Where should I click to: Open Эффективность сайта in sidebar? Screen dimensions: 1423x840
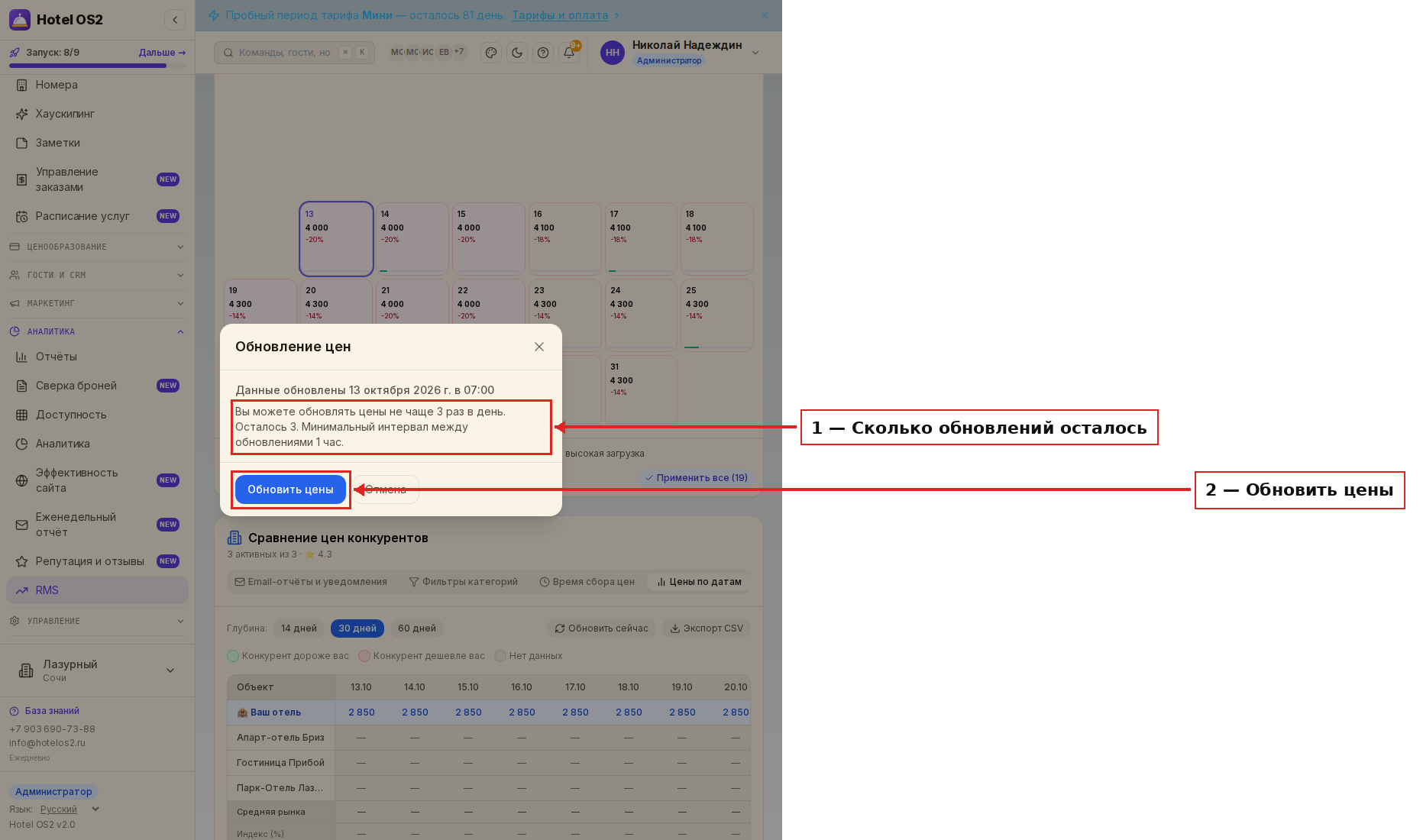coord(97,480)
